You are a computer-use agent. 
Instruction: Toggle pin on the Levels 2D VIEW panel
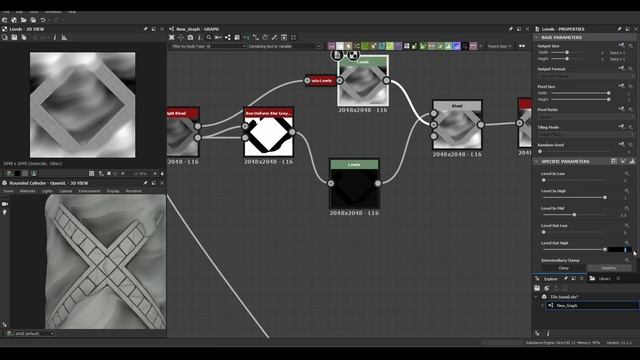click(145, 29)
